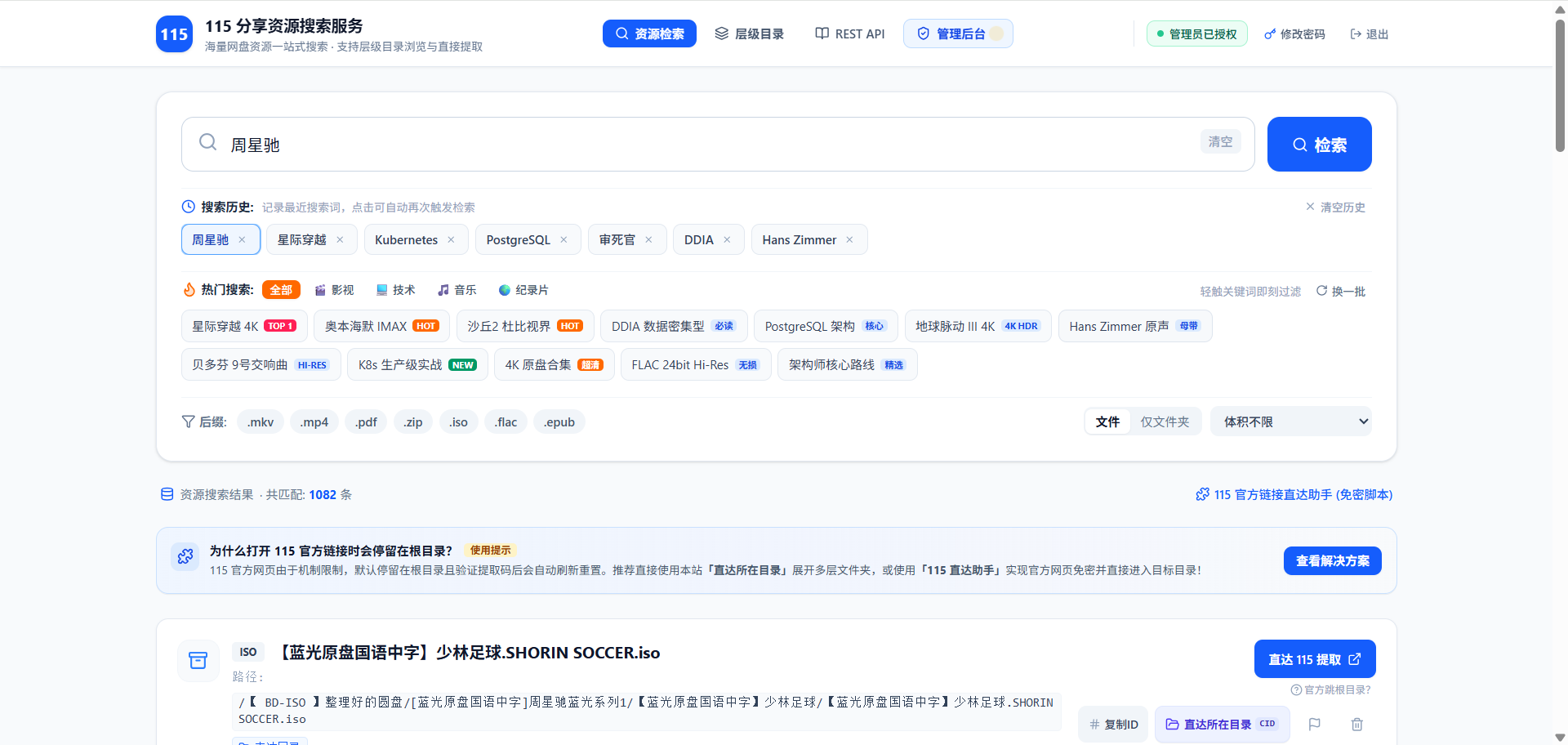Remove 星际穿越 from search history
The image size is (1568, 745).
point(340,239)
